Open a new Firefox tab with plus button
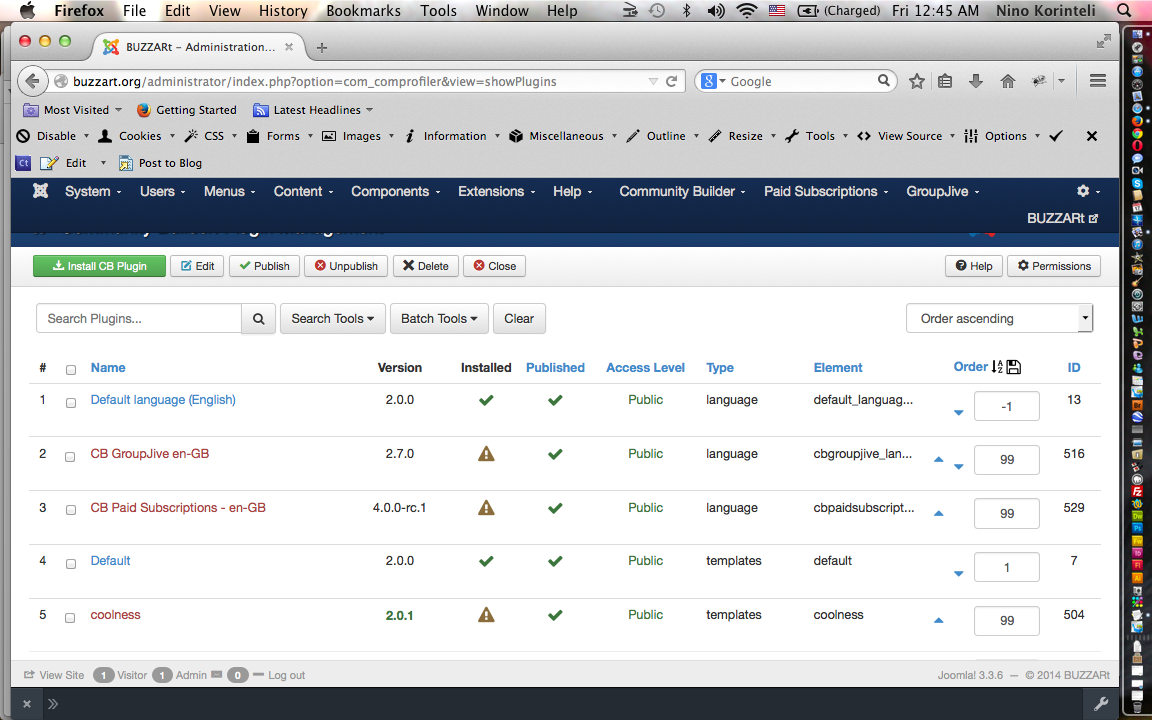The width and height of the screenshot is (1152, 720). coord(321,48)
